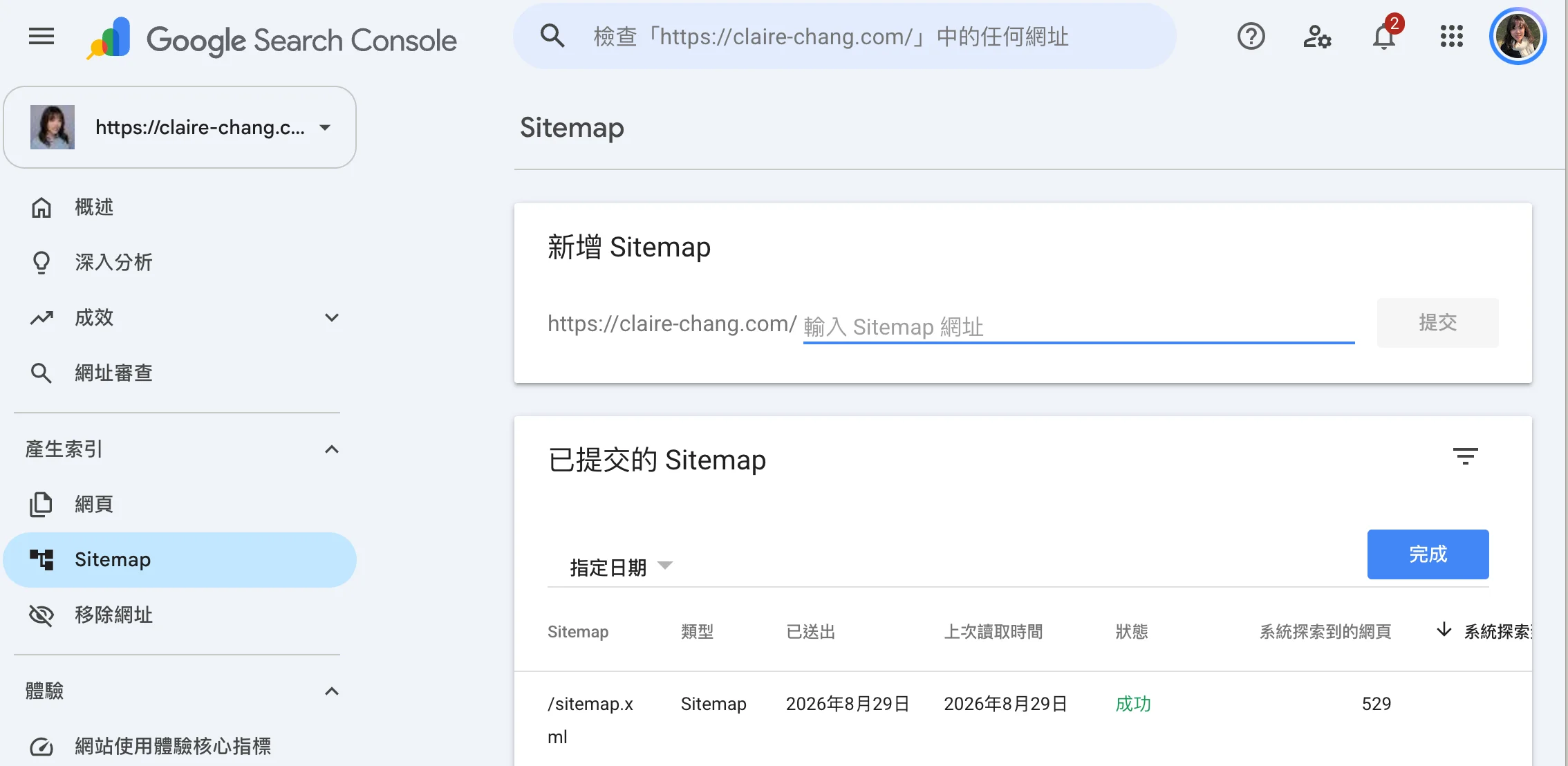This screenshot has height=766, width=1568.
Task: Open the claire-chang.com property selector
Action: tap(180, 127)
